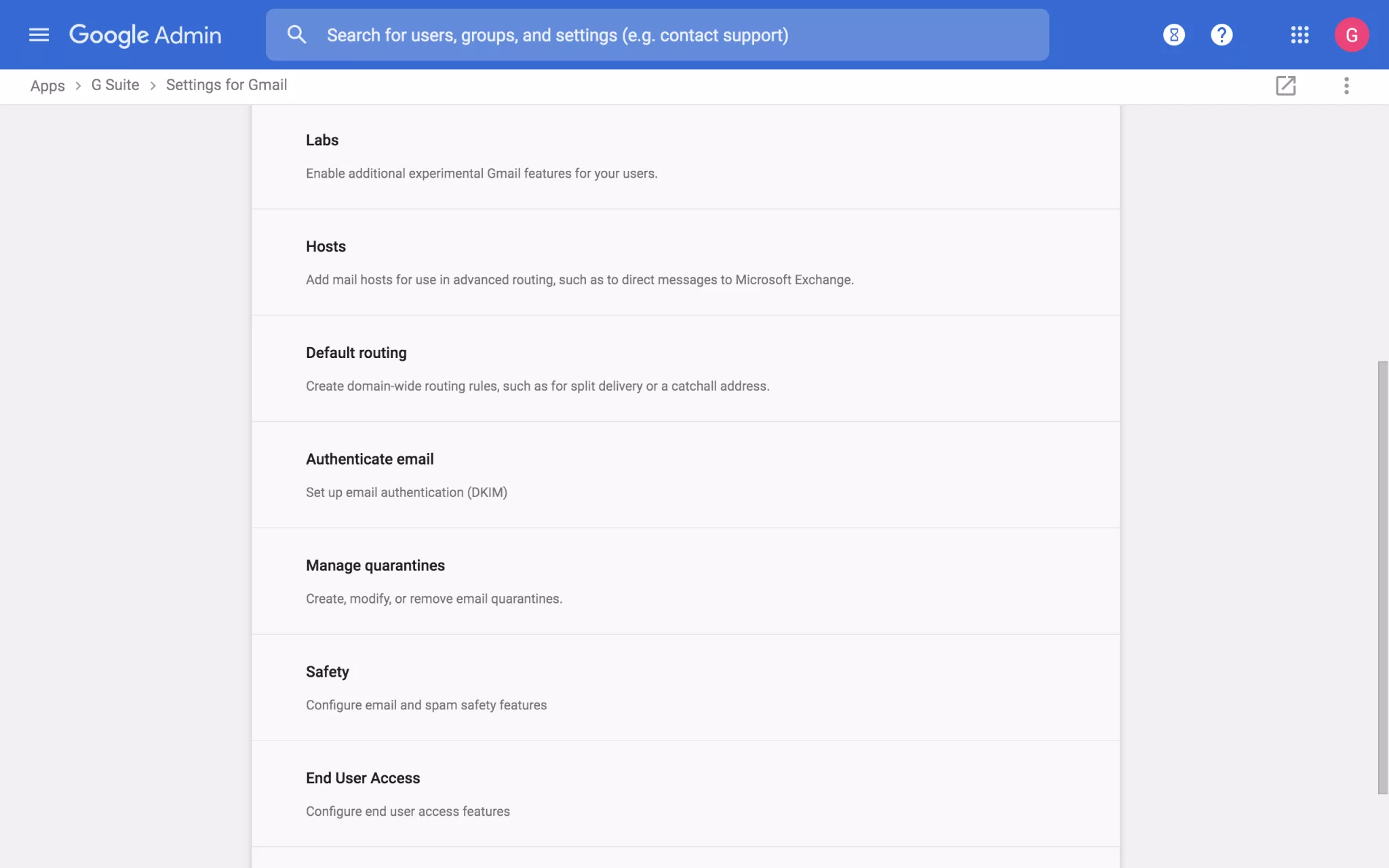Open the Google apps grid launcher
1389x868 pixels.
1299,35
